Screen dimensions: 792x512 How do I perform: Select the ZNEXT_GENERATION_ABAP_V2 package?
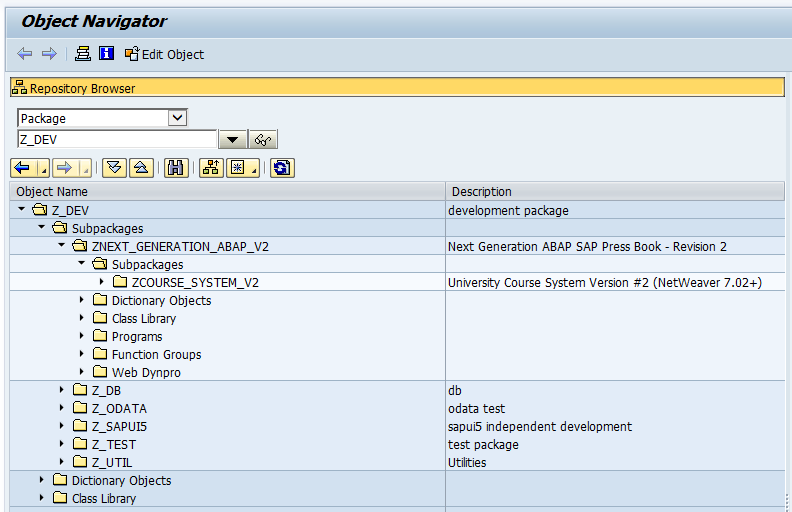(x=180, y=246)
